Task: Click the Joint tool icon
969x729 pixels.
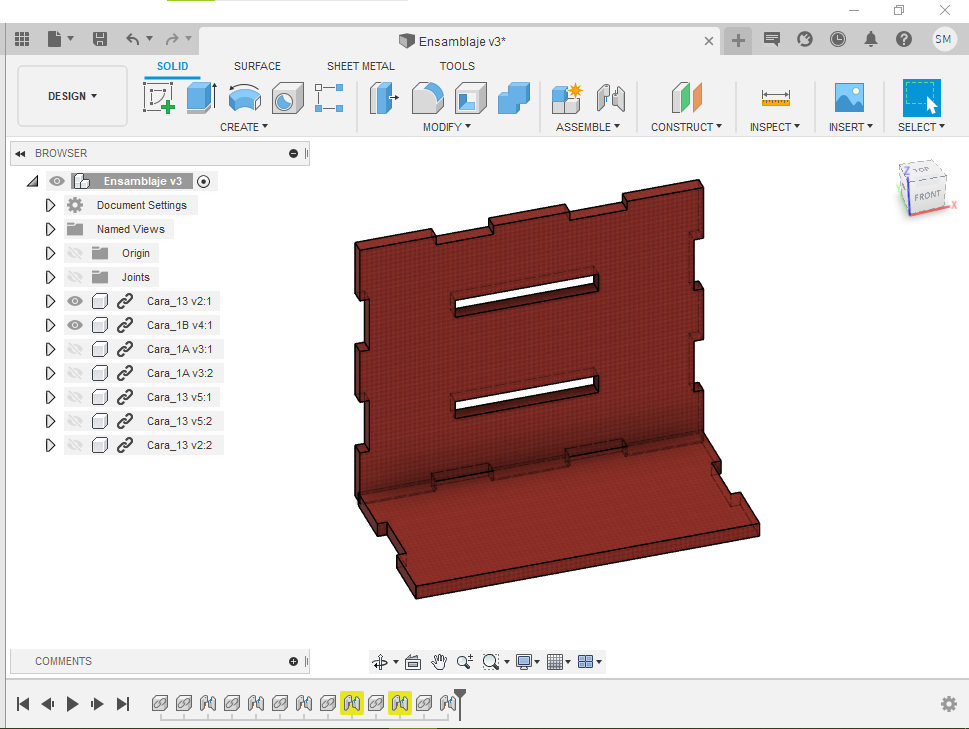Action: [x=611, y=98]
